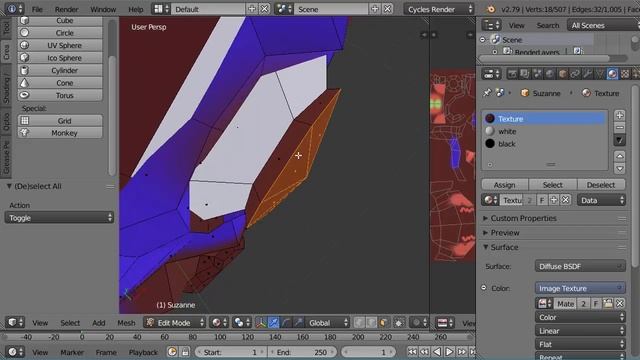Screen dimensions: 640x360
Task: Open the Toggle action dropdown
Action: [x=59, y=218]
